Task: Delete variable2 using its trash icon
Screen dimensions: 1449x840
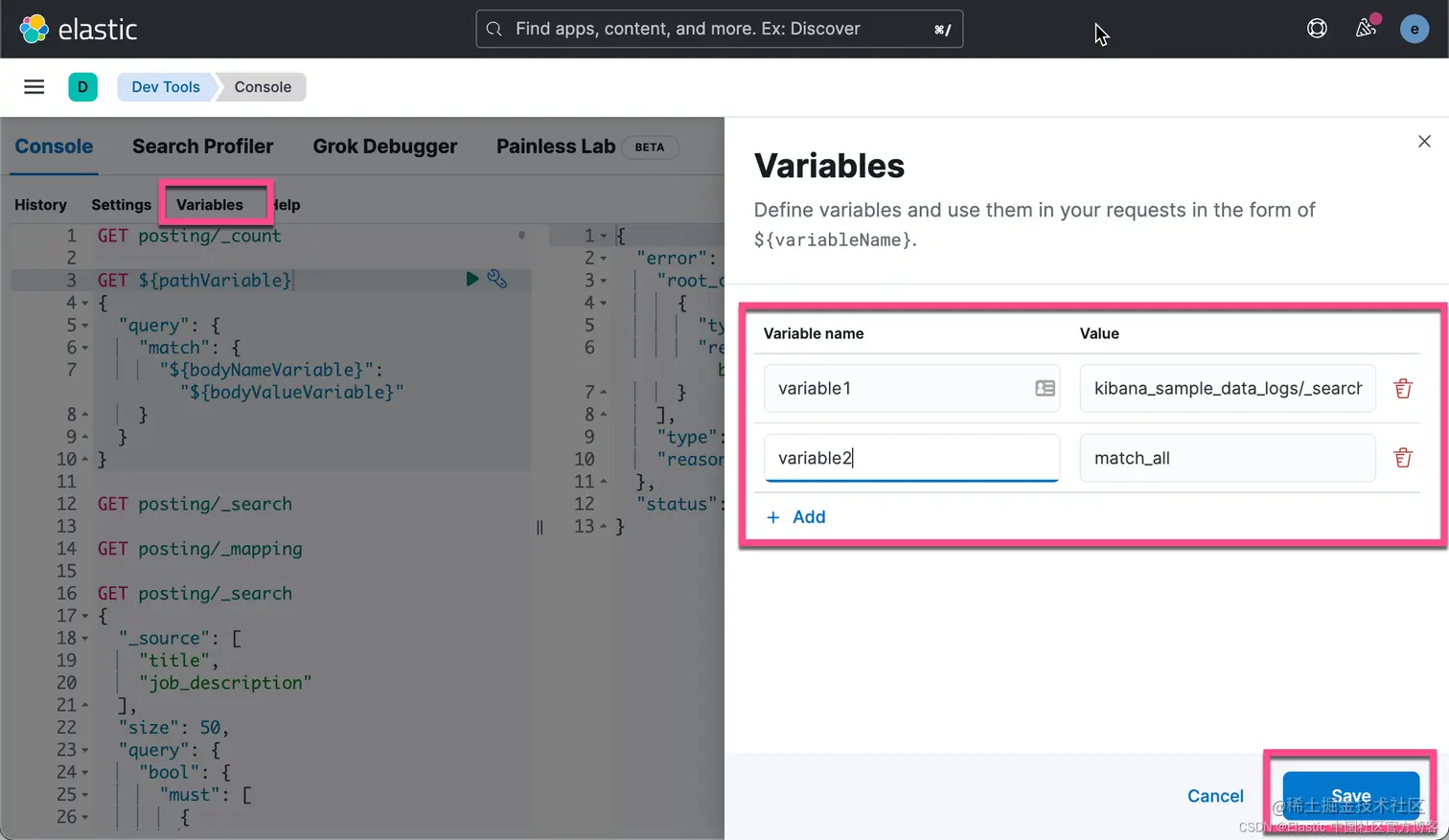Action: coord(1403,458)
